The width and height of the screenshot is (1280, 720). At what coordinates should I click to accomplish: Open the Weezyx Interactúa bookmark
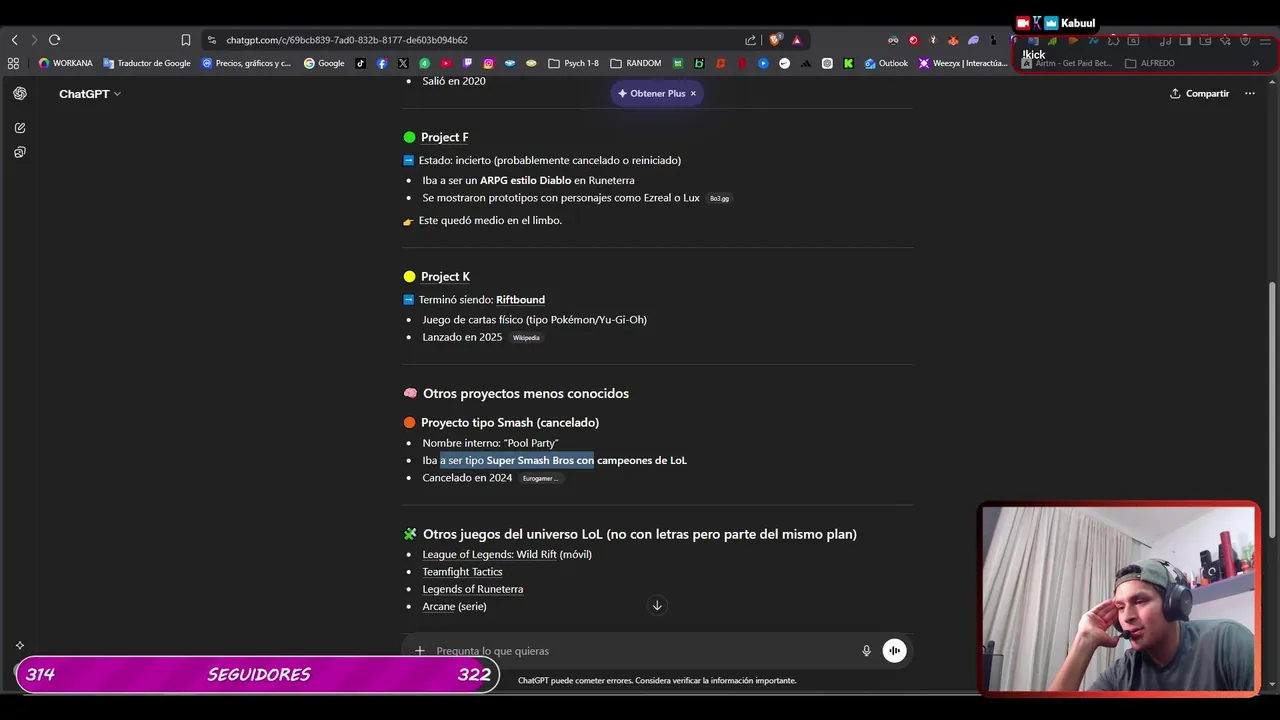(x=963, y=63)
